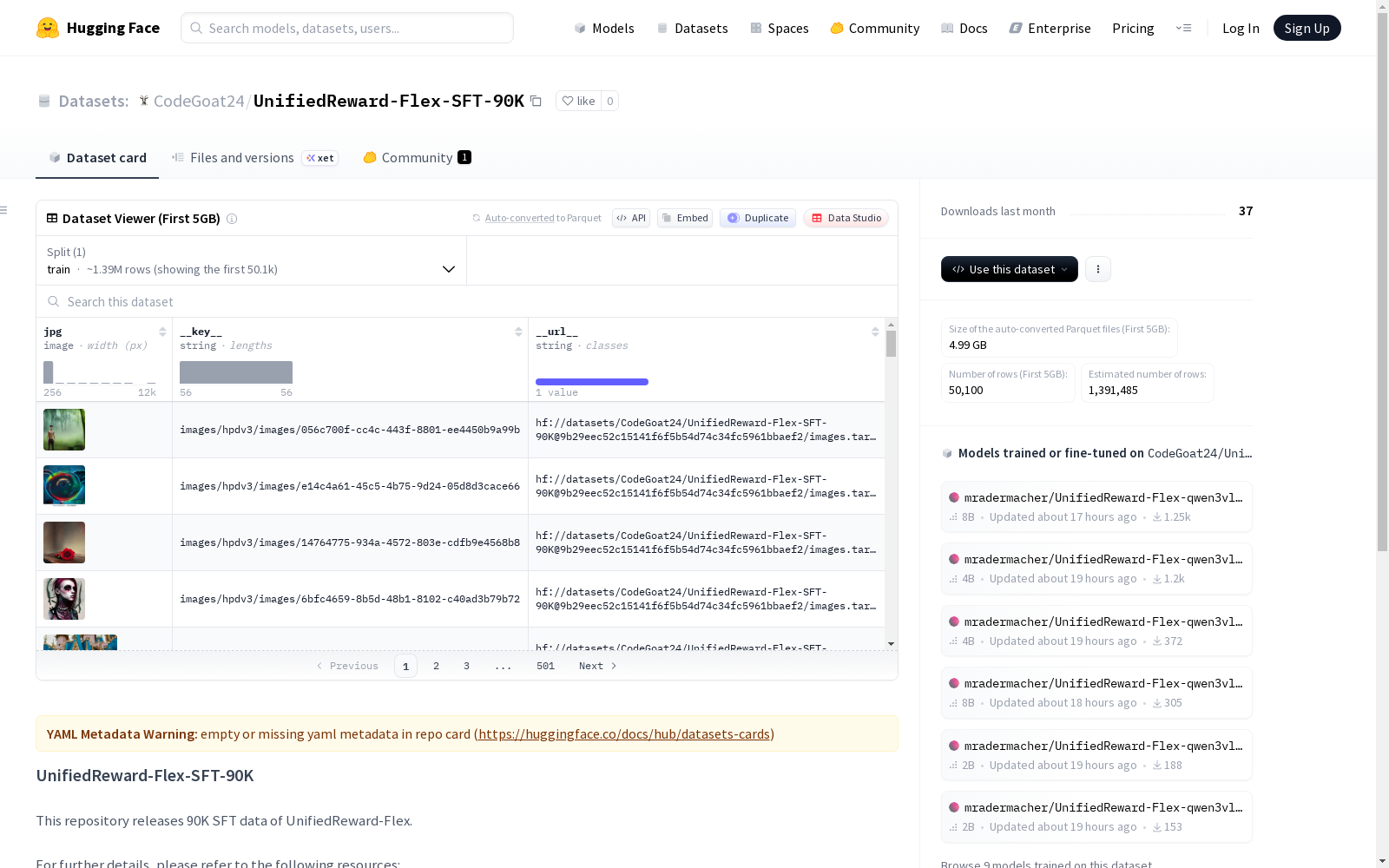Expand the Split train dropdown
This screenshot has height=868, width=1389.
pos(252,260)
